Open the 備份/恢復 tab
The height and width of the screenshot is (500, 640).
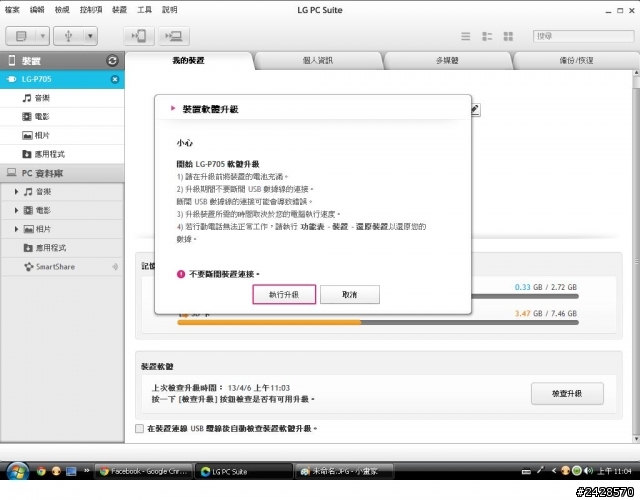pos(576,61)
